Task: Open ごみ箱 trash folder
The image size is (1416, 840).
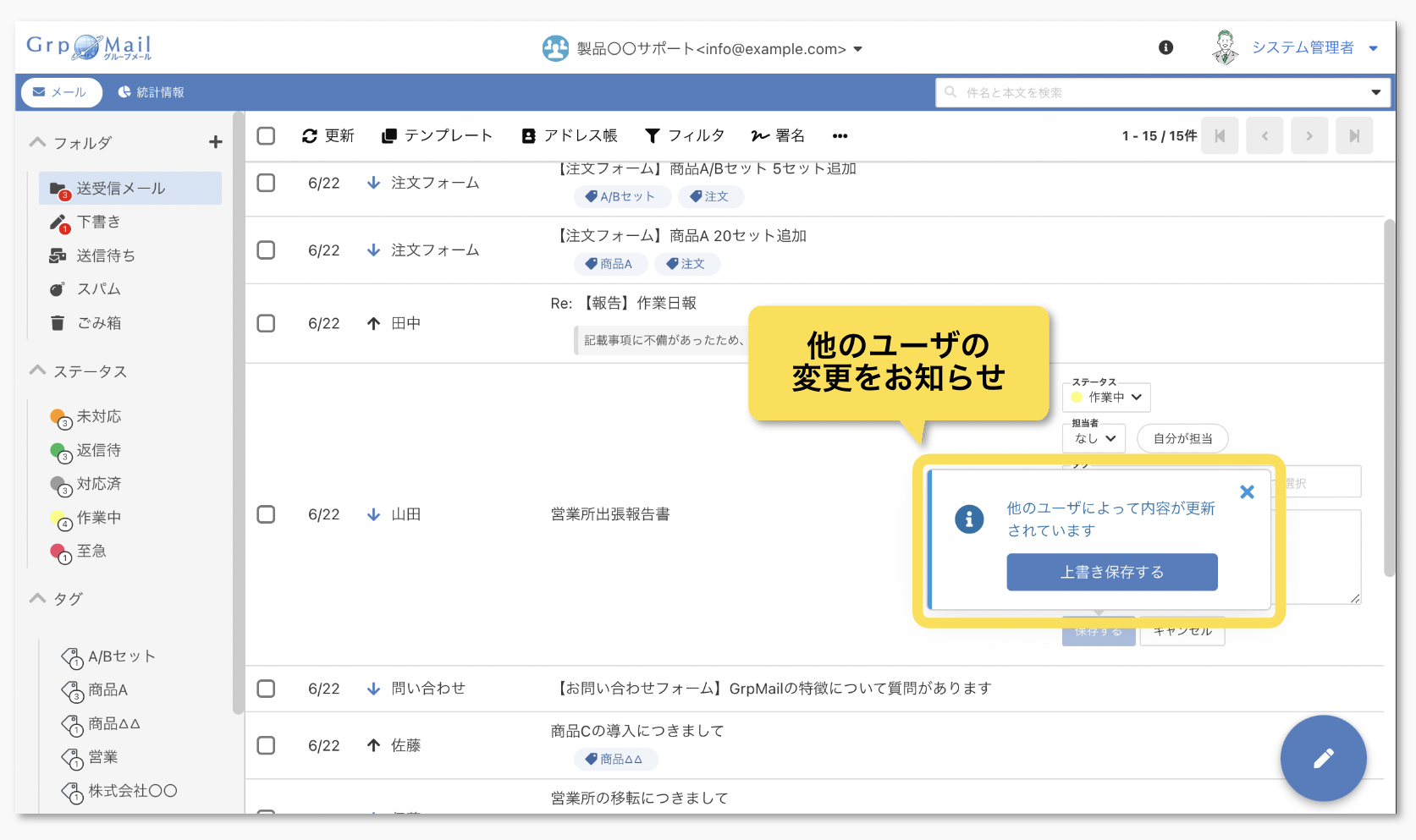Action: [x=99, y=322]
